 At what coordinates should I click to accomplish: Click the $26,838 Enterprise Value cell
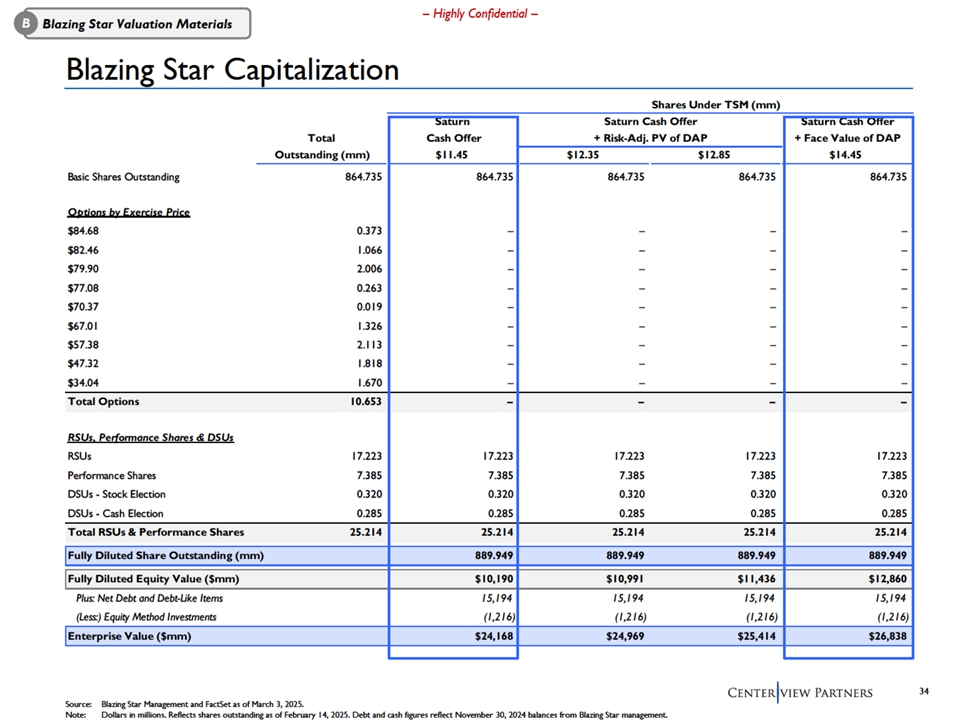click(x=883, y=636)
